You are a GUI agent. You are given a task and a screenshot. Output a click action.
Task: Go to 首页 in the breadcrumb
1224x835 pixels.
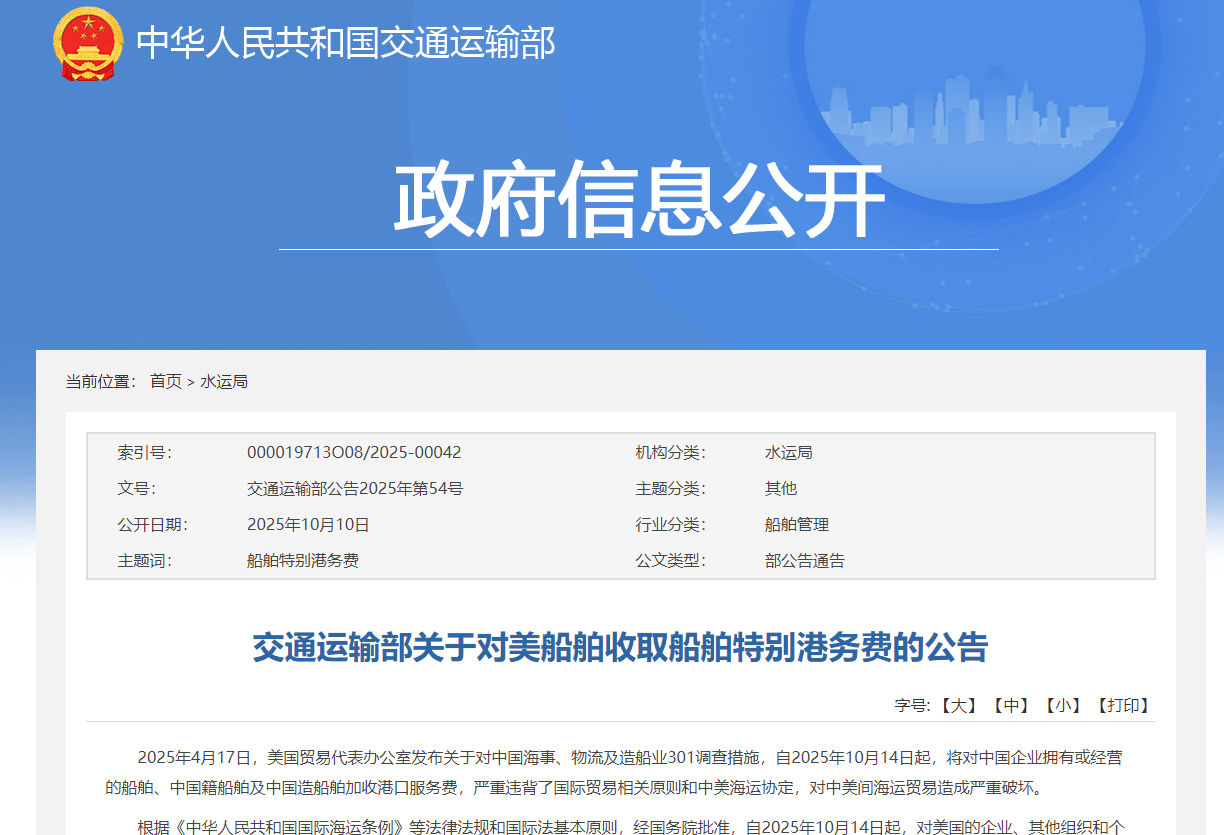(166, 381)
